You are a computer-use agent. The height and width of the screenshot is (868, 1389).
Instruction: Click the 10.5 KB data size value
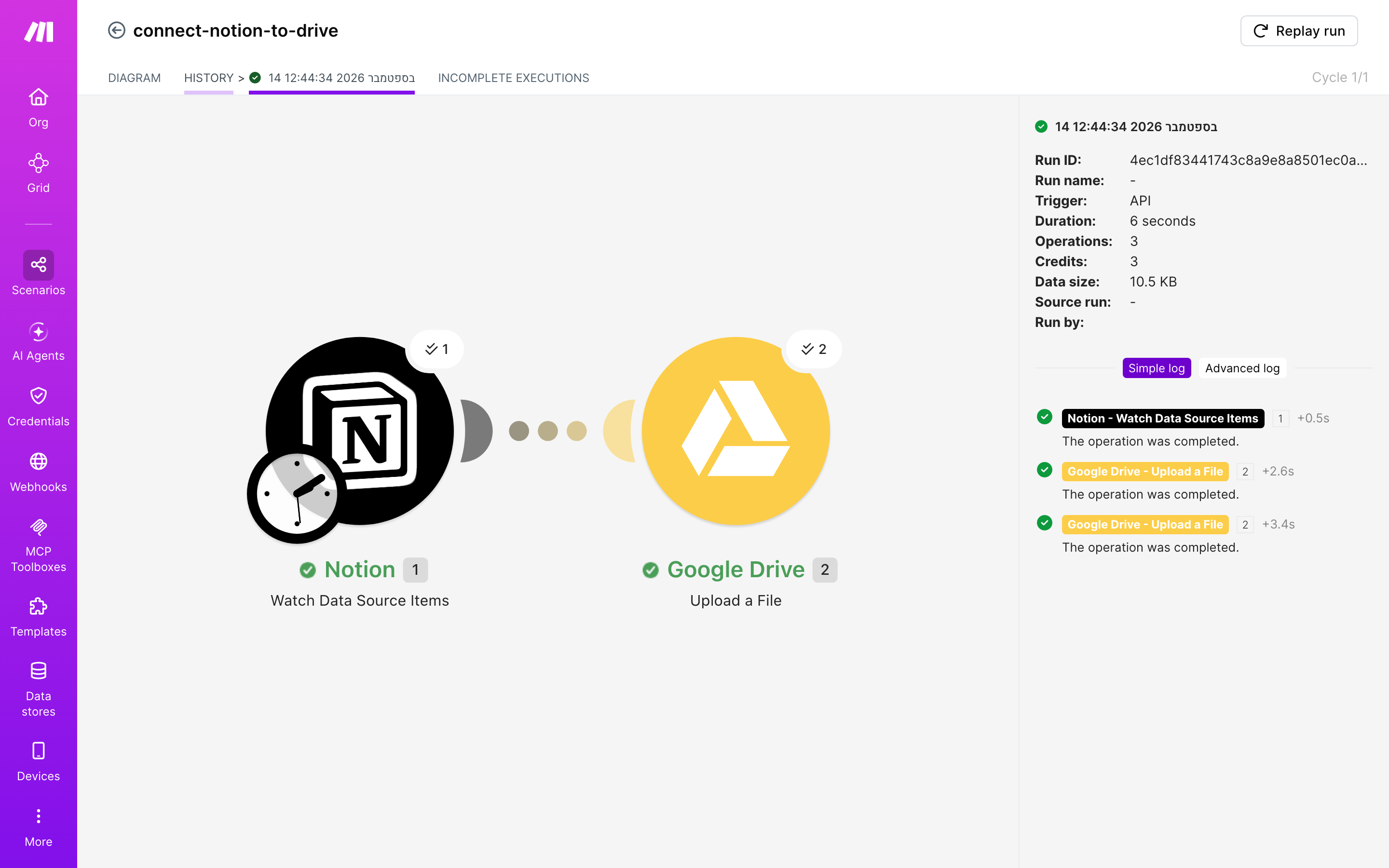1153,282
